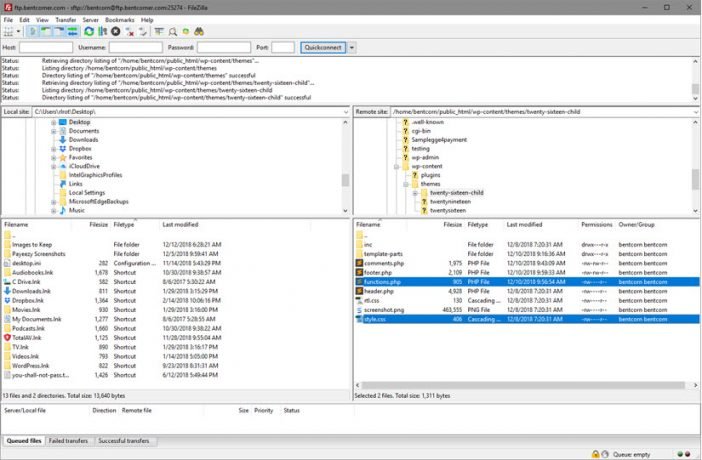
Task: Expand the Documents folder in local tree
Action: tap(53, 131)
